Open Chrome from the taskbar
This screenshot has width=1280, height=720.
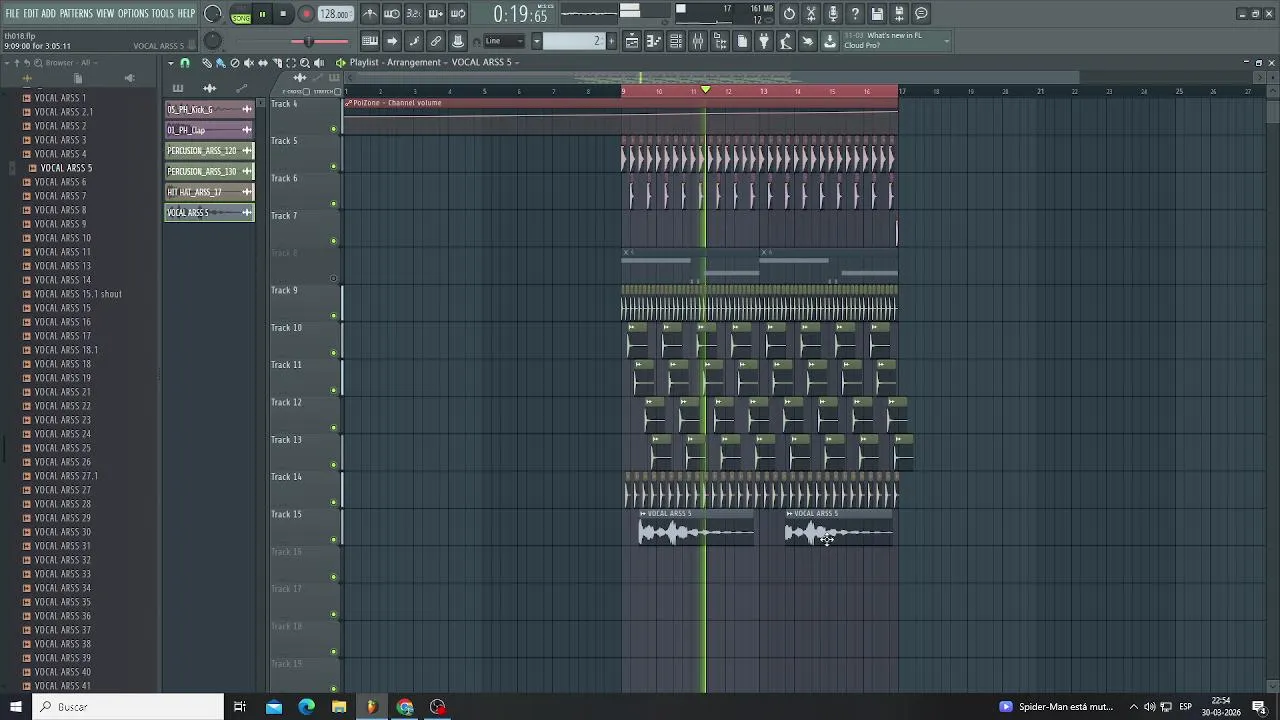tap(405, 707)
